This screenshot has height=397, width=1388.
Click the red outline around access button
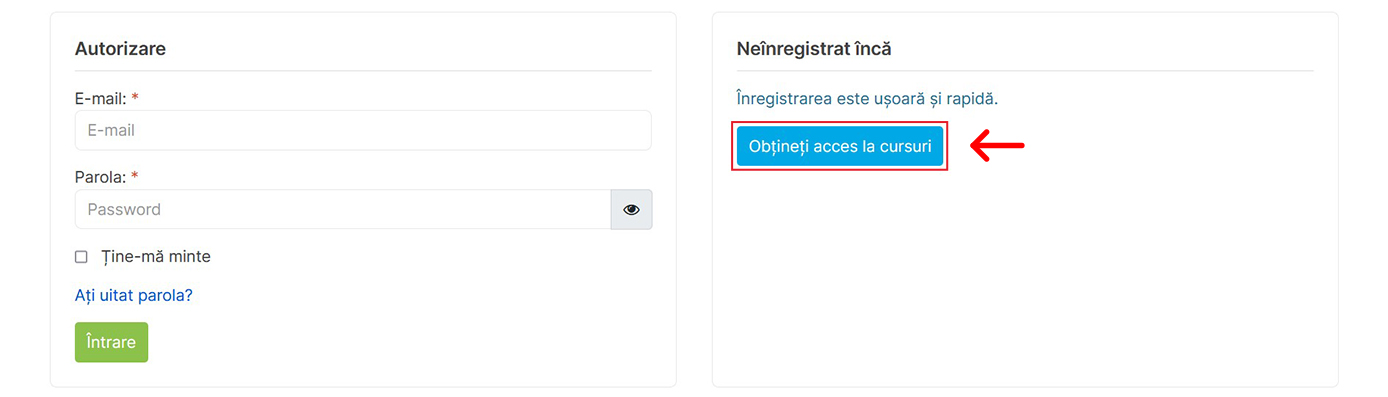coord(840,123)
